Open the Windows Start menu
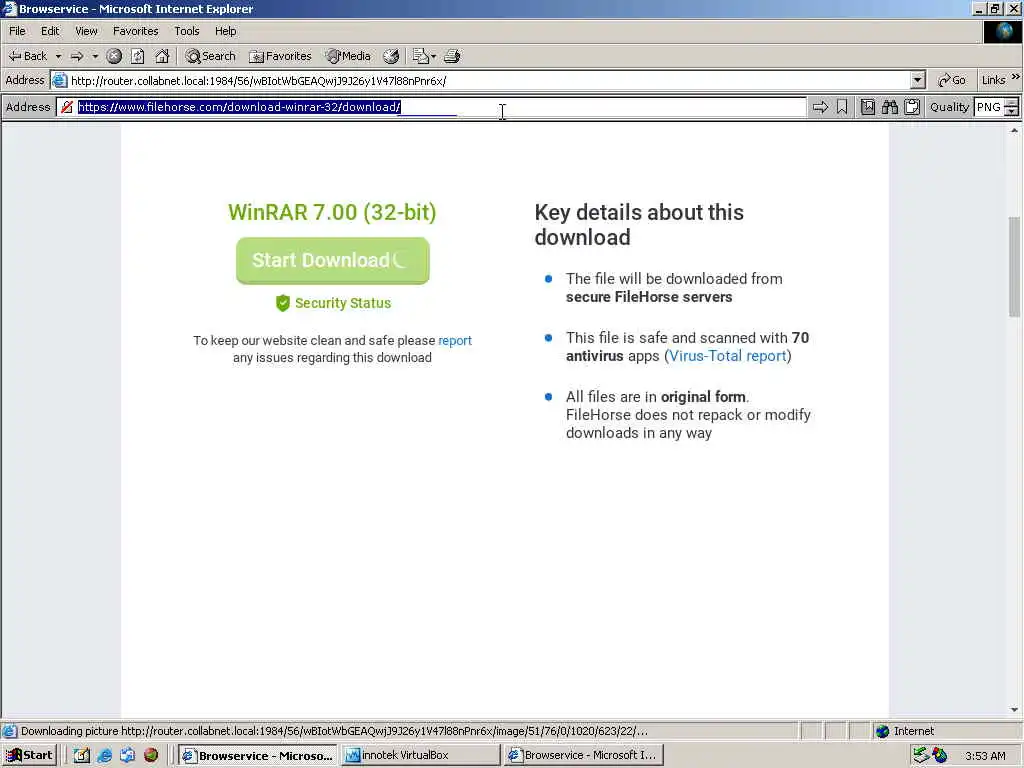 click(29, 756)
